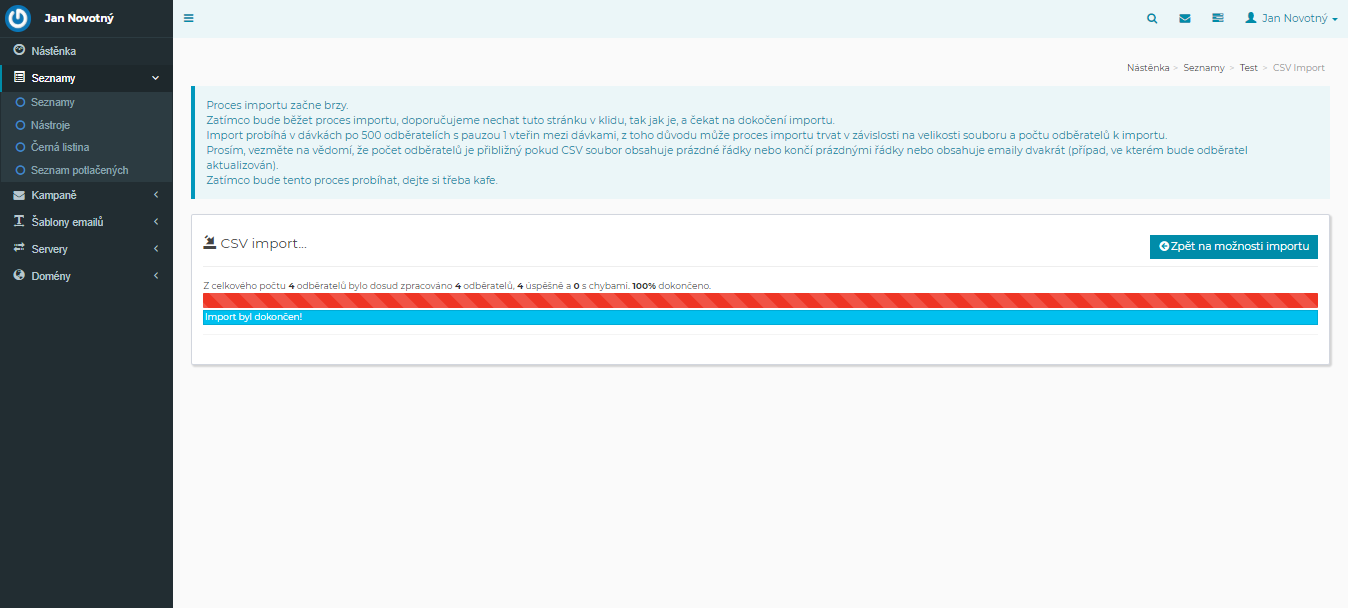
Task: Click the red striped import progress bar
Action: [x=760, y=300]
